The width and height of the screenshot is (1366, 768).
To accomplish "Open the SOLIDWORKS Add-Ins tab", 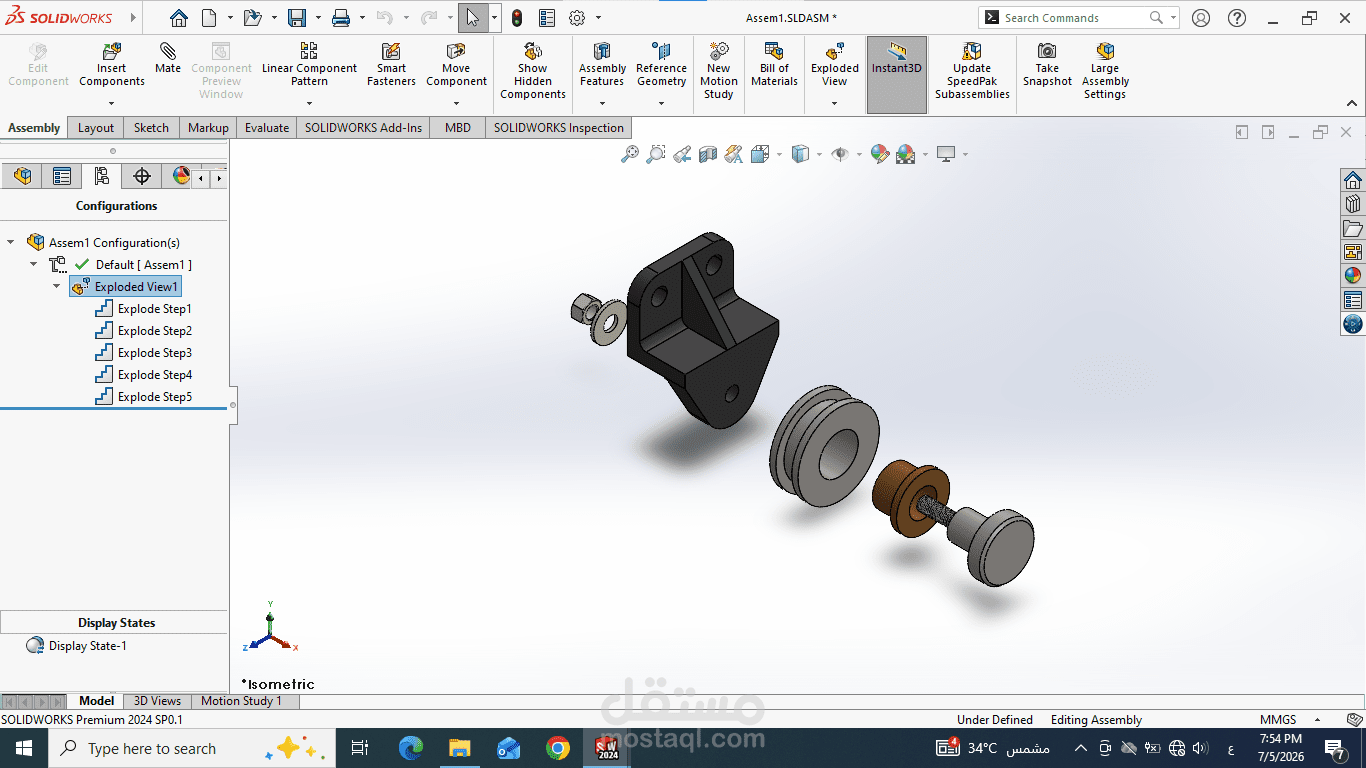I will (x=364, y=128).
